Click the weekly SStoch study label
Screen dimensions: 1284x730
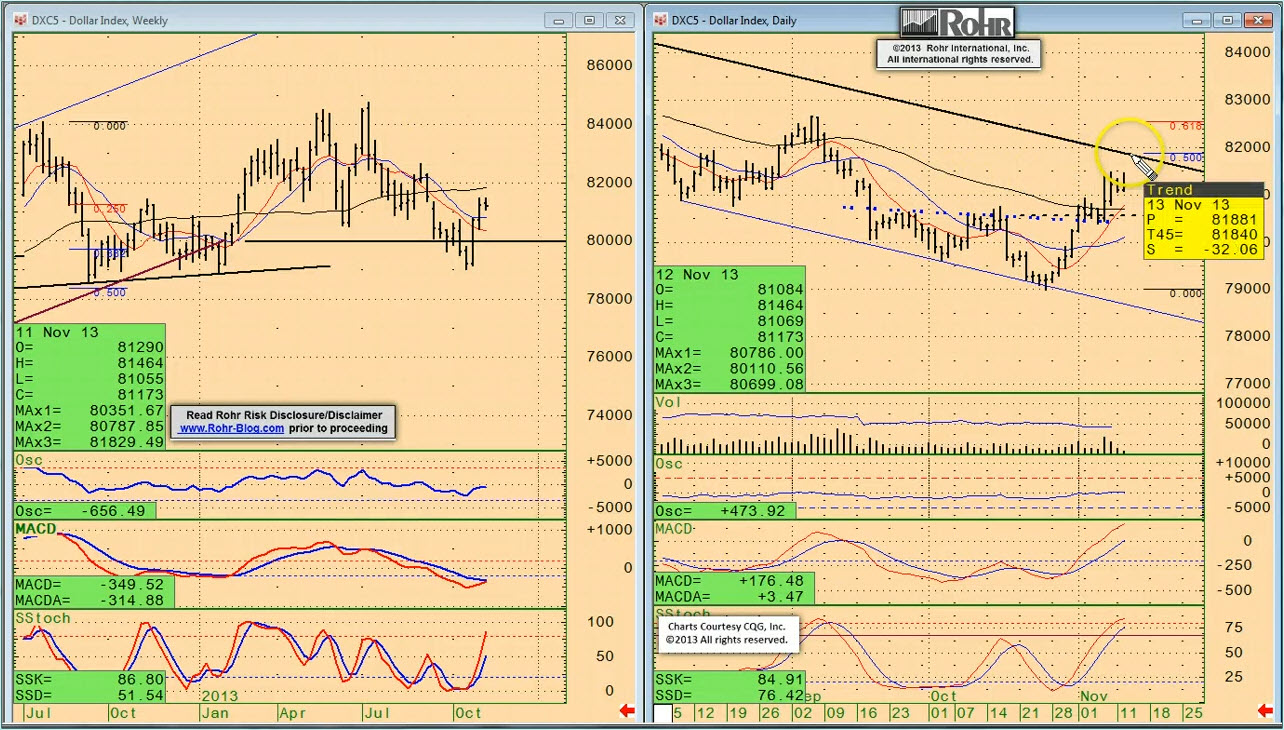(44, 618)
